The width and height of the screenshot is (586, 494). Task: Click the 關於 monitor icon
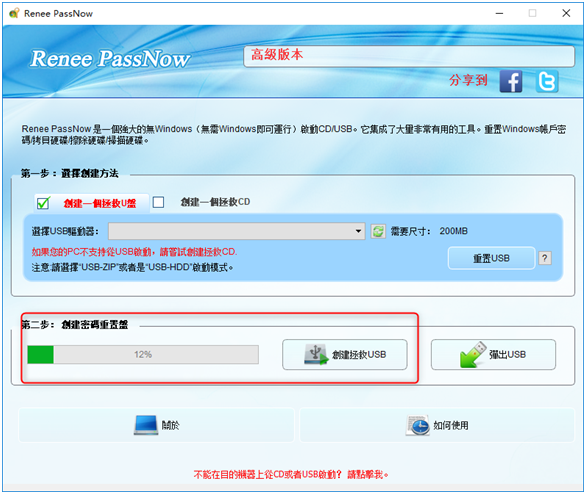(x=146, y=425)
